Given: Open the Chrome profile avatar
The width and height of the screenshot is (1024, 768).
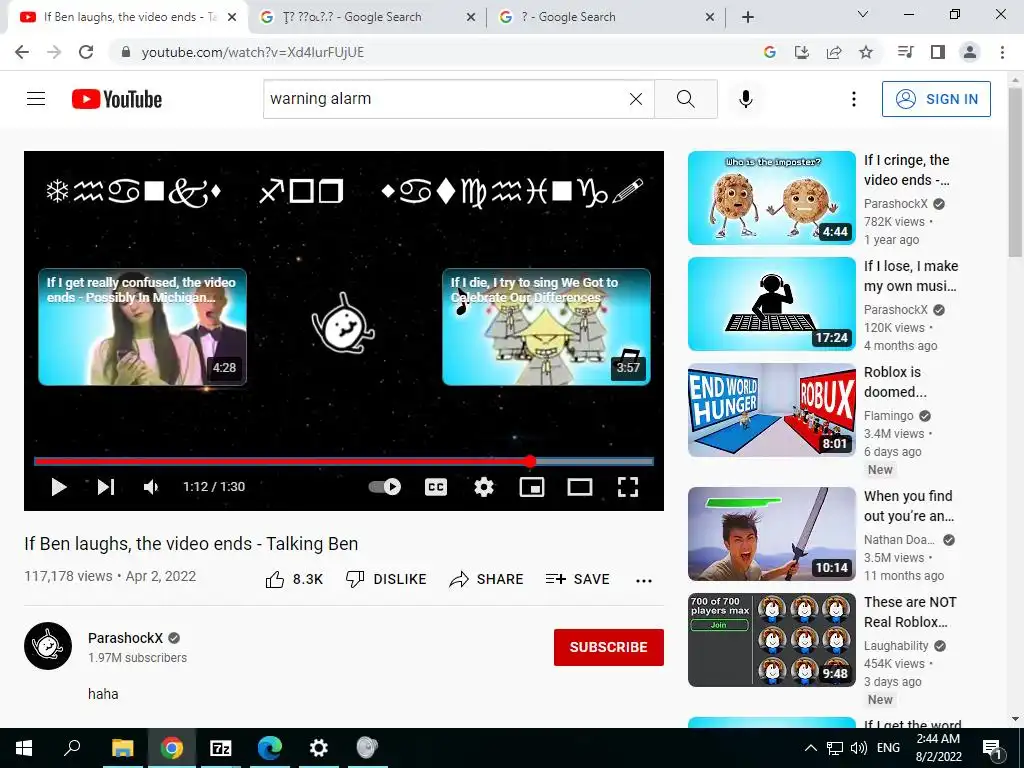Looking at the screenshot, I should [970, 52].
